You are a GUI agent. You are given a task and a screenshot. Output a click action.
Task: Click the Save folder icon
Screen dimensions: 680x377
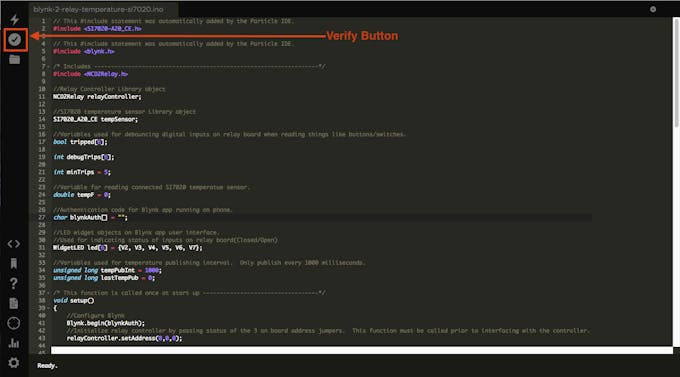coord(15,59)
